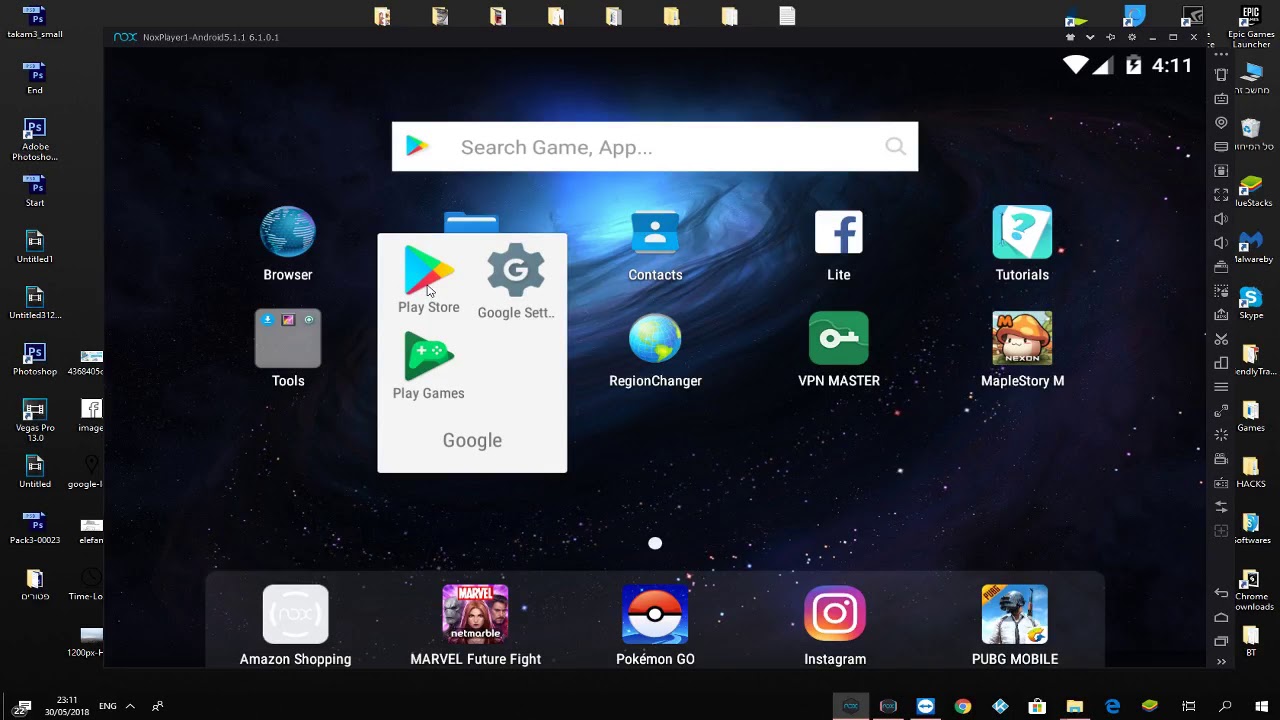Start Pokémon GO
The image size is (1280, 720).
(x=655, y=626)
